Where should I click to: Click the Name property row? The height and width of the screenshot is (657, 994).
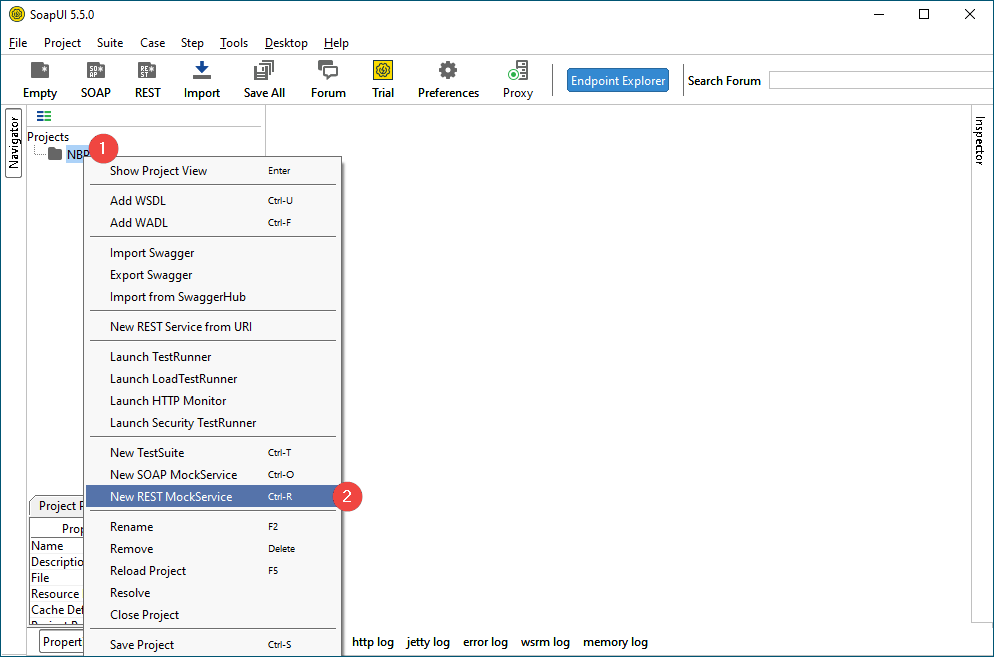pos(57,546)
